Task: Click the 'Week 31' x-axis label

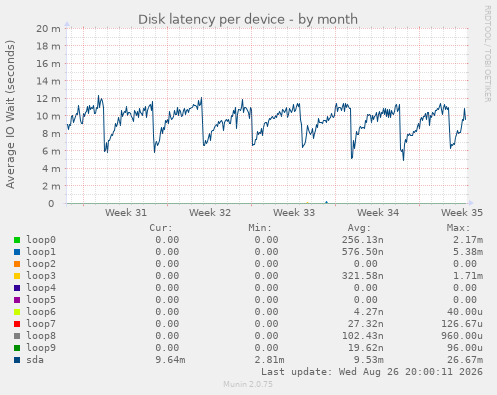Action: [x=126, y=213]
